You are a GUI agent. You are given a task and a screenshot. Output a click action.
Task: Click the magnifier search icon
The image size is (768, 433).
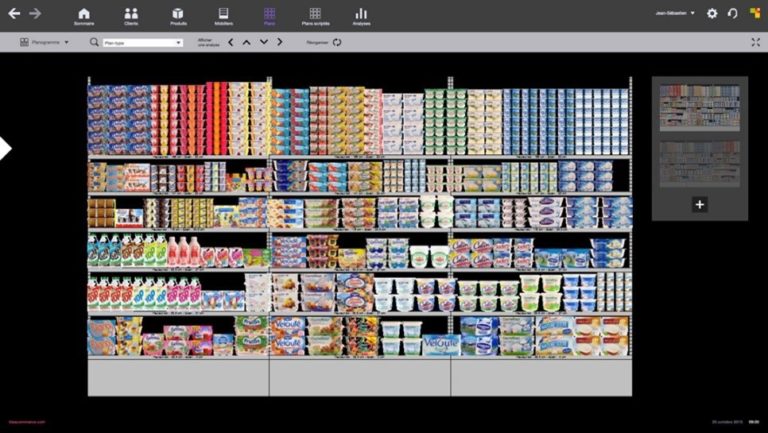coord(94,43)
